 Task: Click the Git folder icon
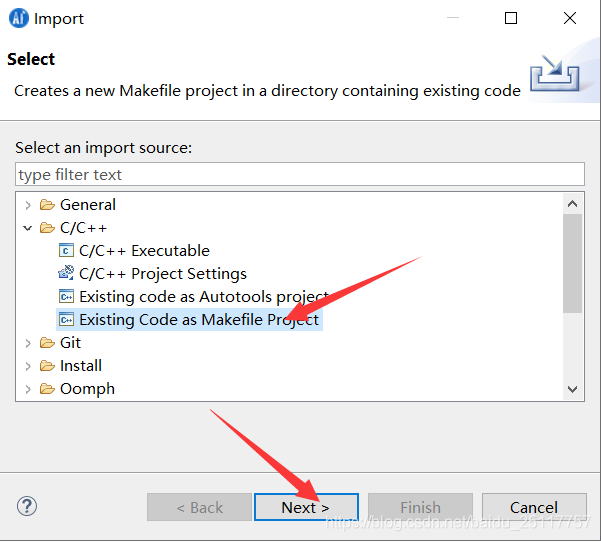[47, 343]
